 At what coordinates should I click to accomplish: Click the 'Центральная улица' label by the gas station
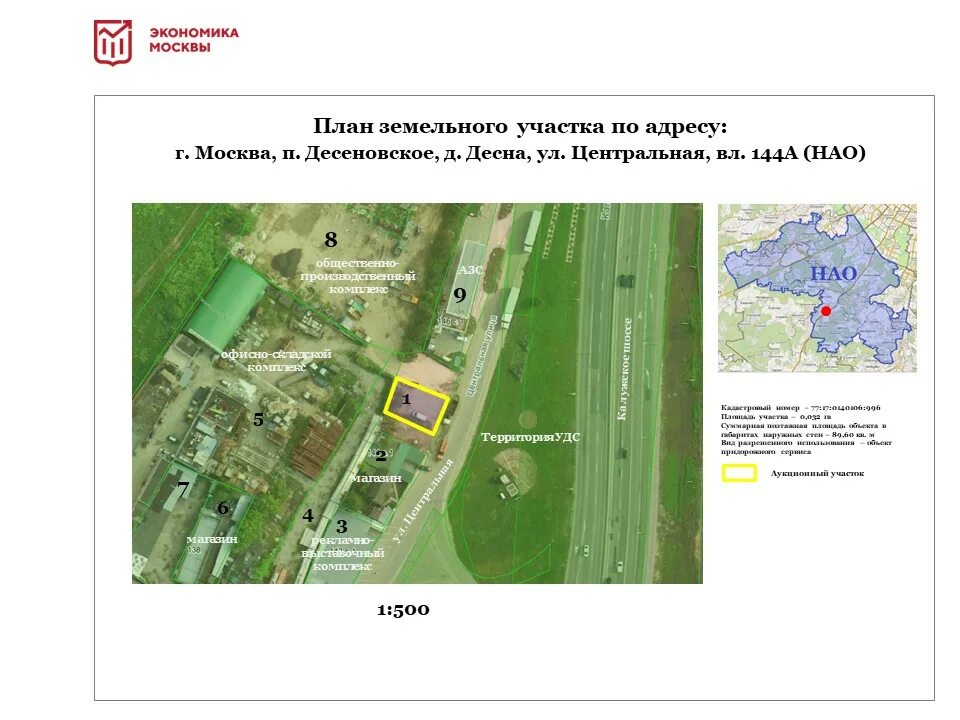[x=481, y=356]
